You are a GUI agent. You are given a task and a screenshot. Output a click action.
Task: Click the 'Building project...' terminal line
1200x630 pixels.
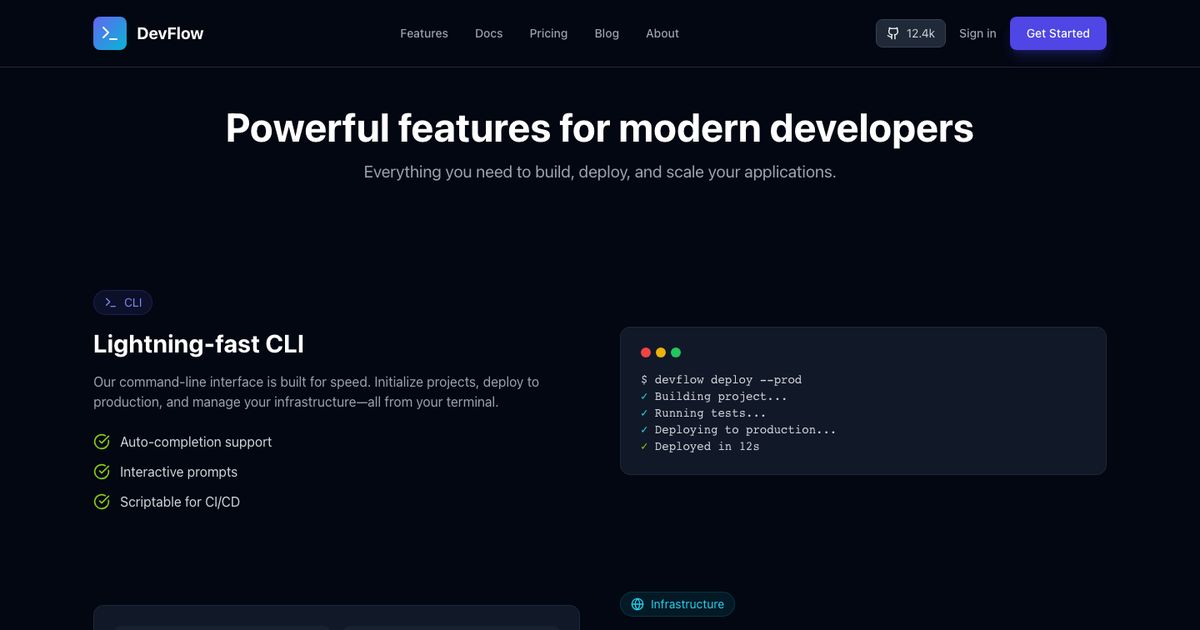714,397
